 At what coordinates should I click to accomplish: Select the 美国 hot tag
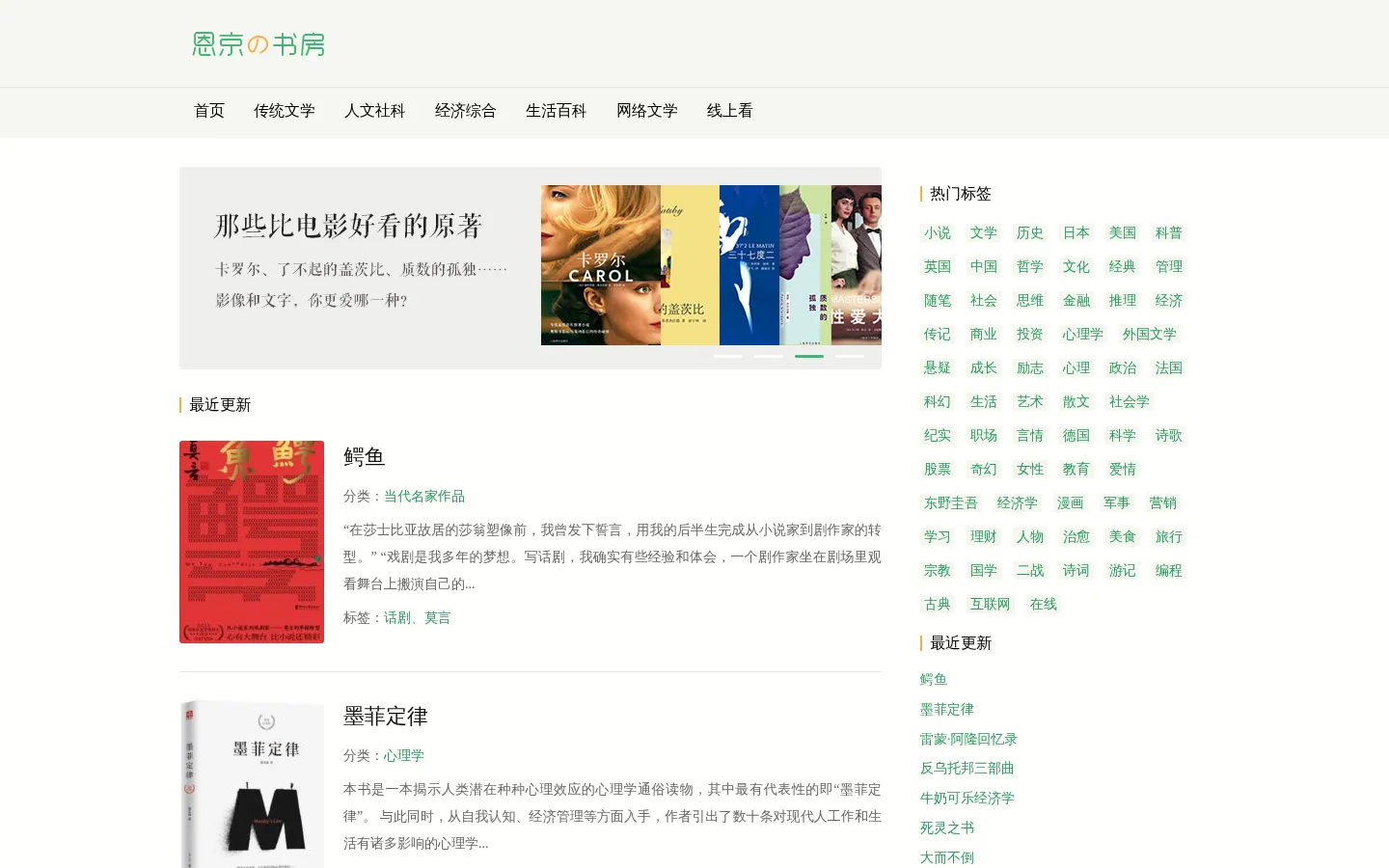point(1123,232)
